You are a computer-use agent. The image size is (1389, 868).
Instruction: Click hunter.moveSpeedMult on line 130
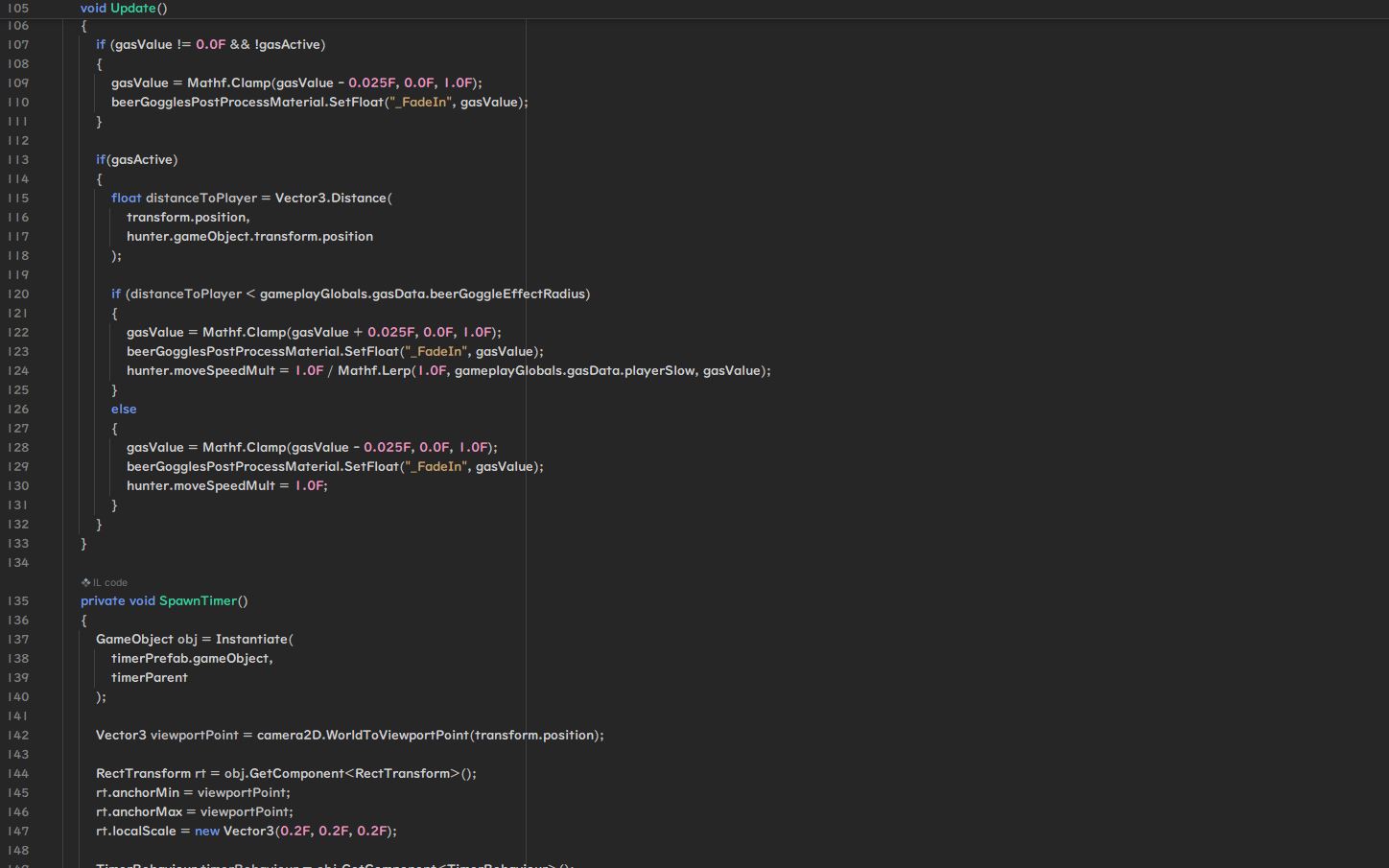click(200, 485)
